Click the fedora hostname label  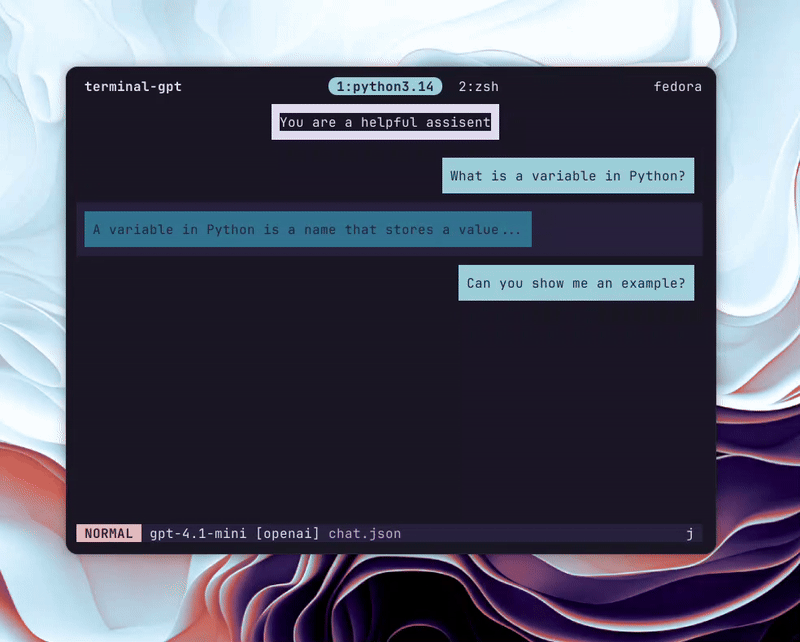[677, 87]
